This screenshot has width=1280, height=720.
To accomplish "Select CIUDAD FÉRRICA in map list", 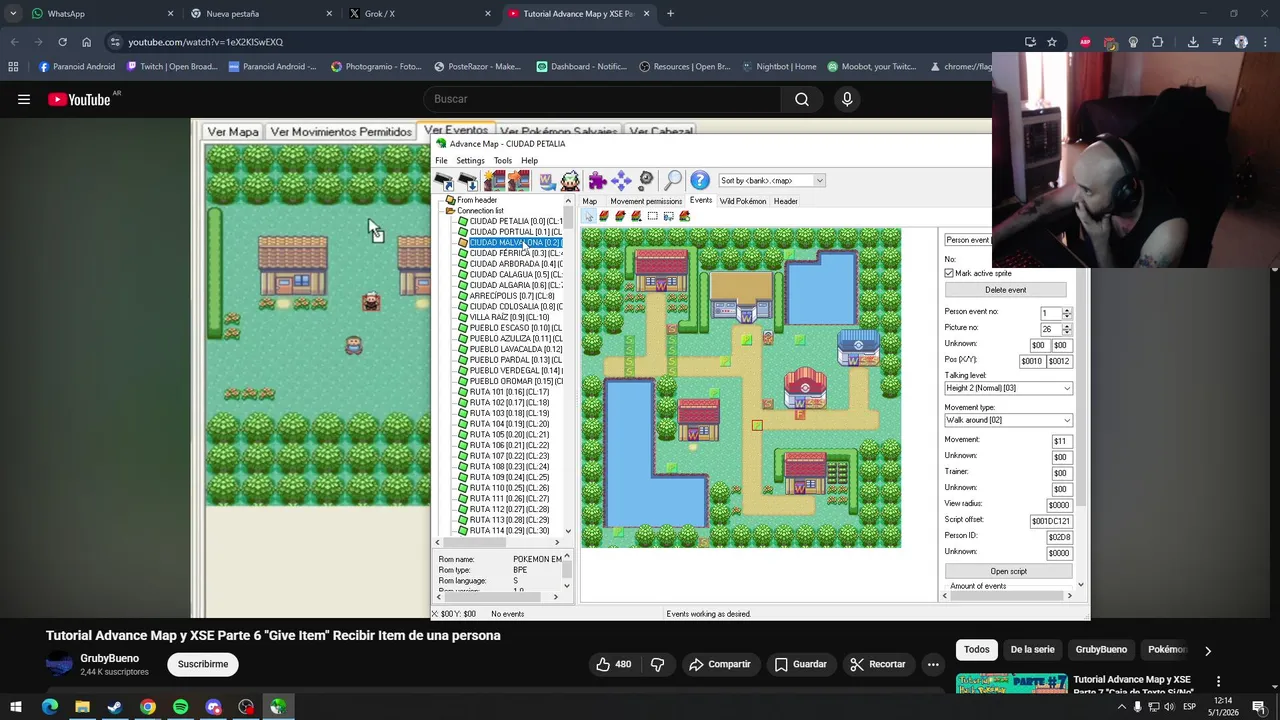I will point(514,253).
